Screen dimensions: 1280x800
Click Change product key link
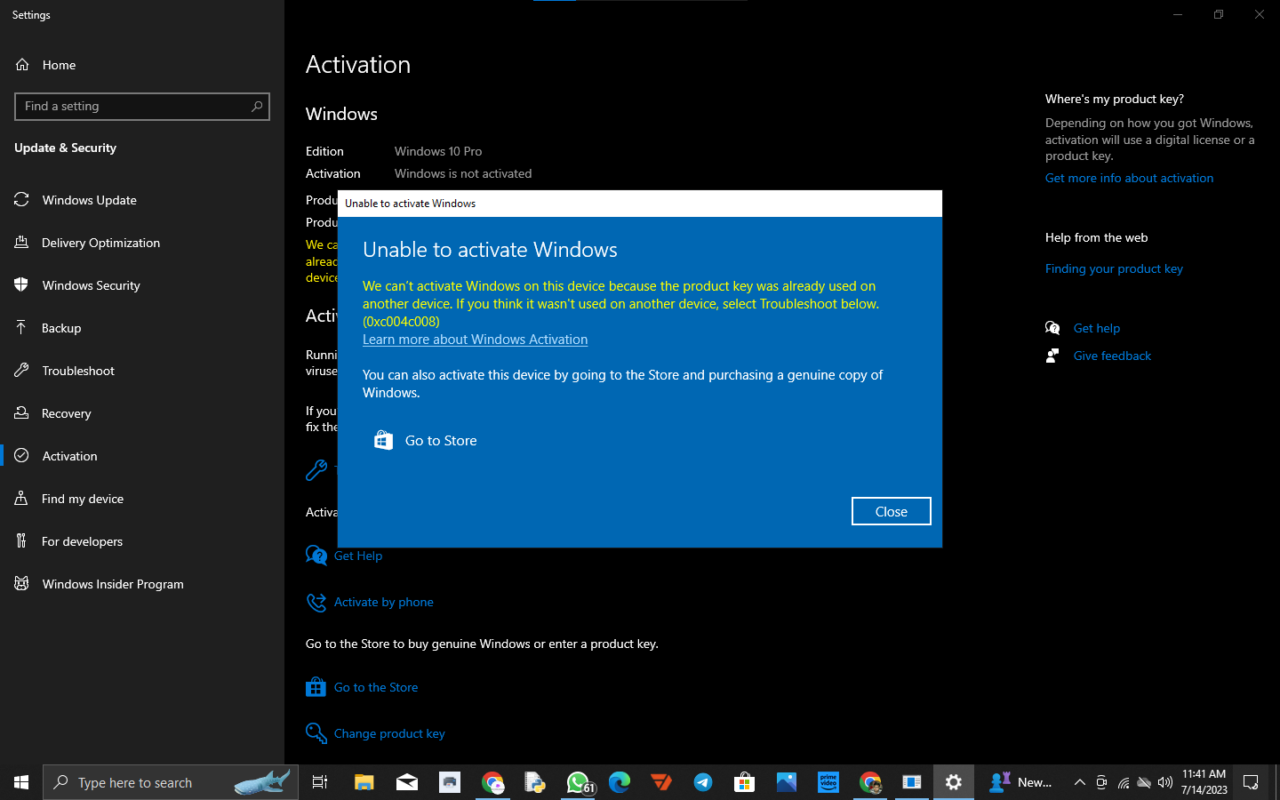pyautogui.click(x=389, y=733)
